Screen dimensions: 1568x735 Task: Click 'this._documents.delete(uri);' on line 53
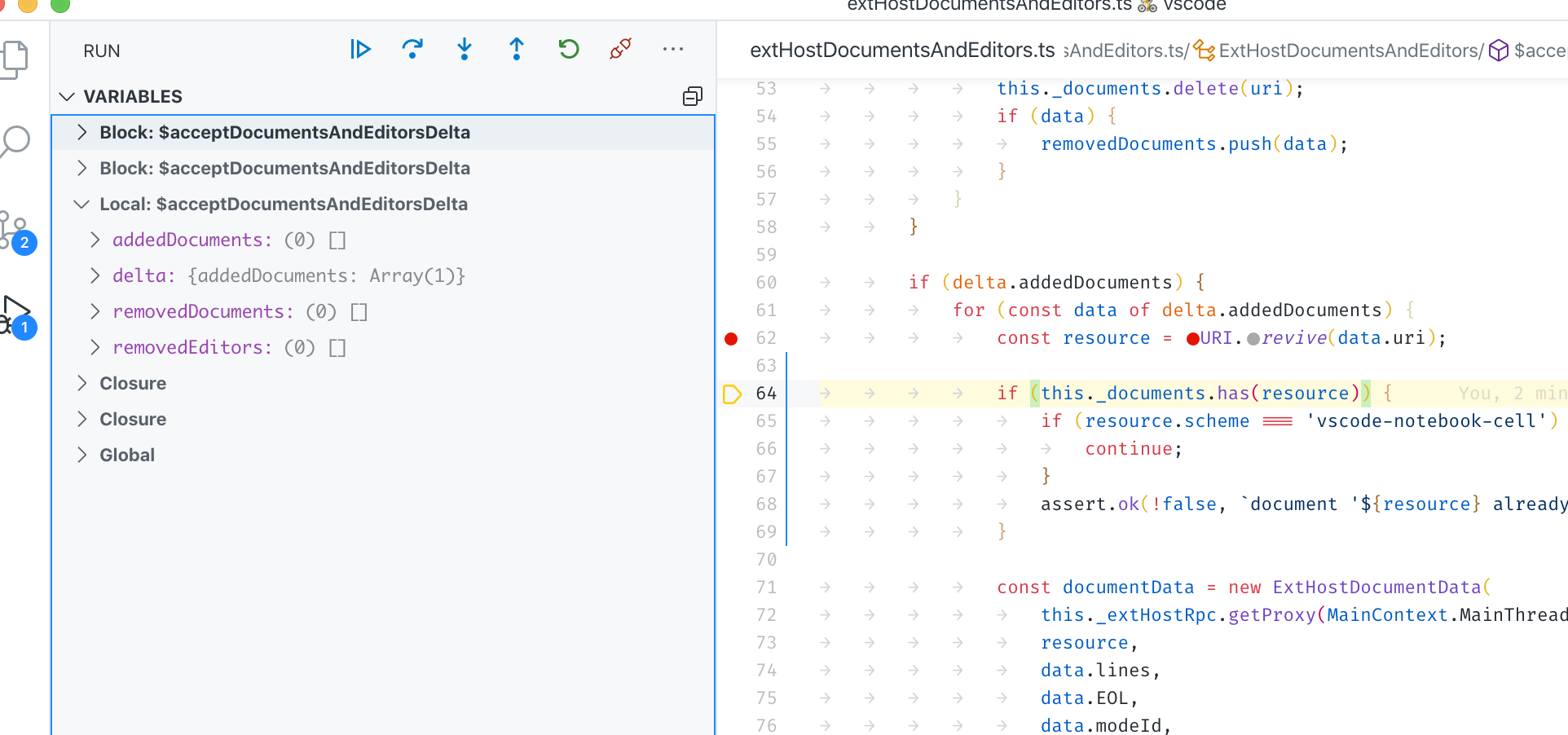point(1151,88)
